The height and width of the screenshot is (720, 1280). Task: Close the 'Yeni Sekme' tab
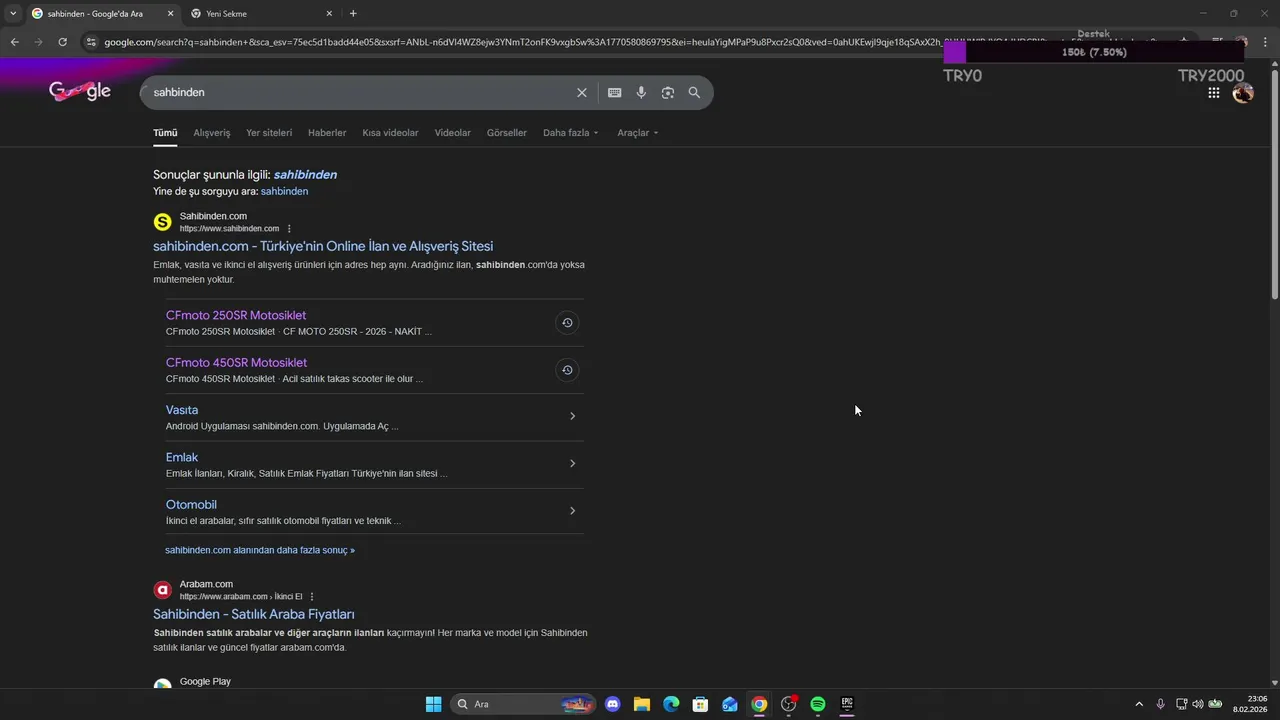click(329, 13)
